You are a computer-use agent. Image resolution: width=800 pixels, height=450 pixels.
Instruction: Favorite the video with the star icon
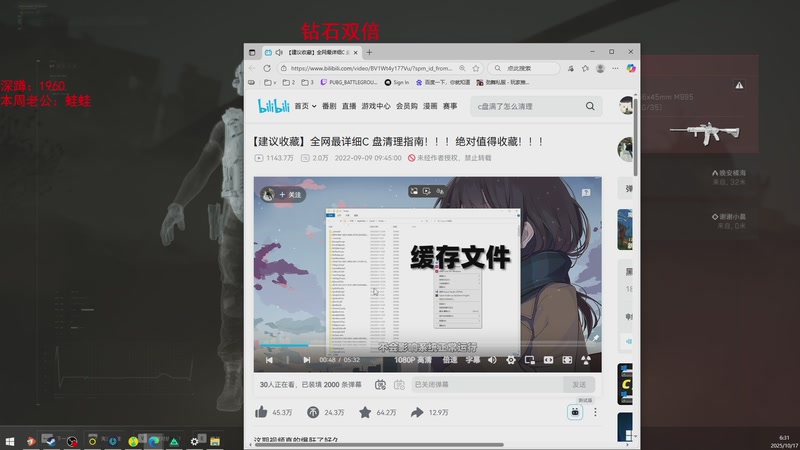365,412
